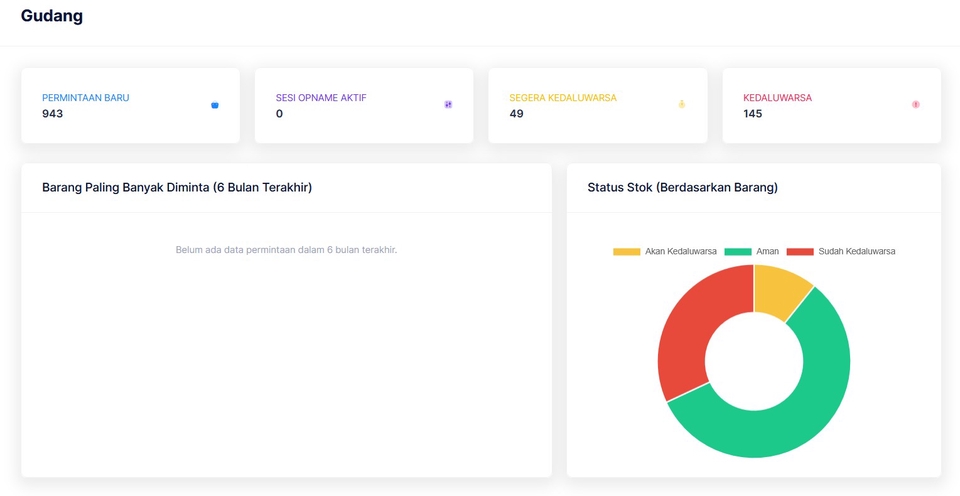This screenshot has width=960, height=496.
Task: Click the red Sudah Kedaluwarsa legend swatch
Action: (x=800, y=251)
